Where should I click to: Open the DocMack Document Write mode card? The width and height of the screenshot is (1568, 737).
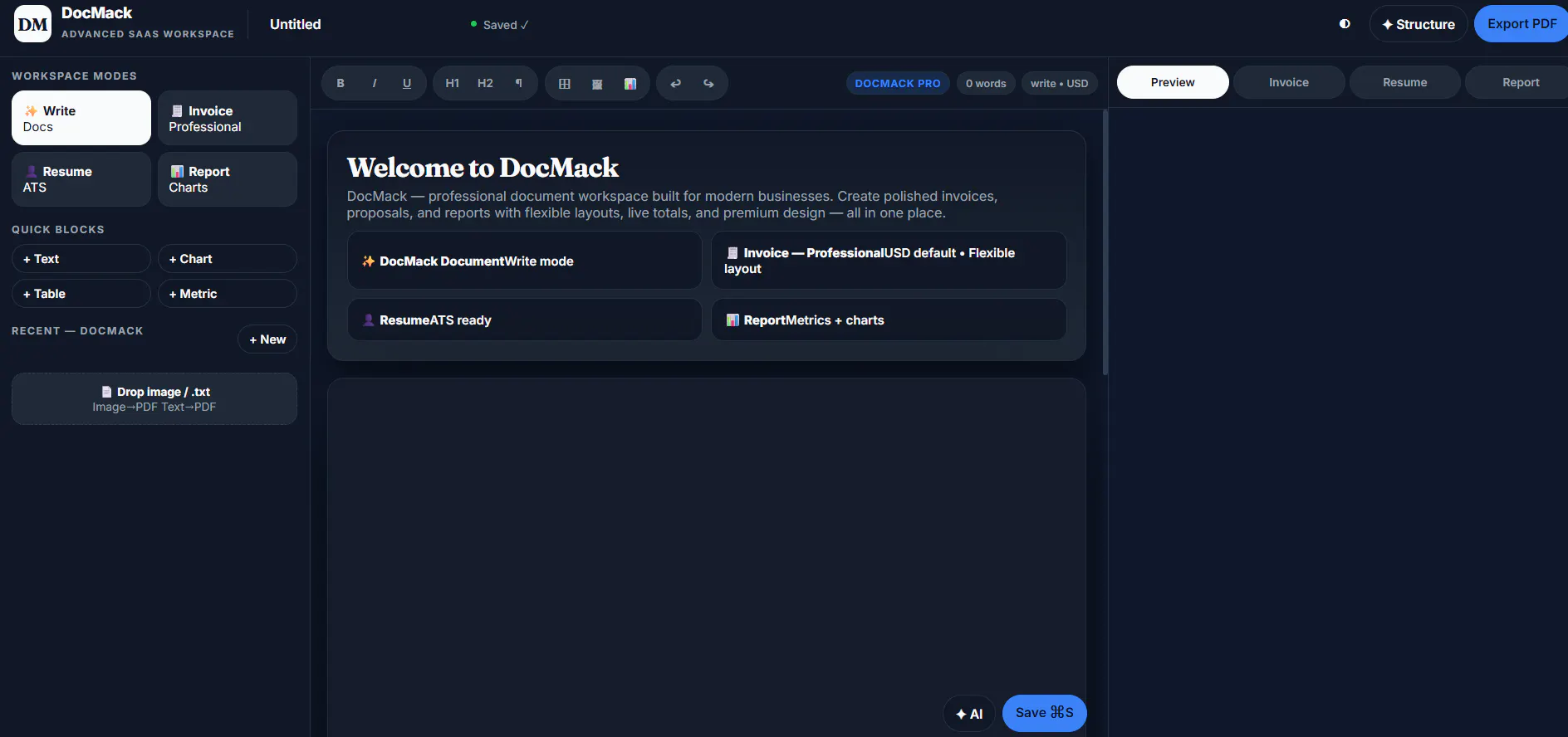tap(525, 261)
